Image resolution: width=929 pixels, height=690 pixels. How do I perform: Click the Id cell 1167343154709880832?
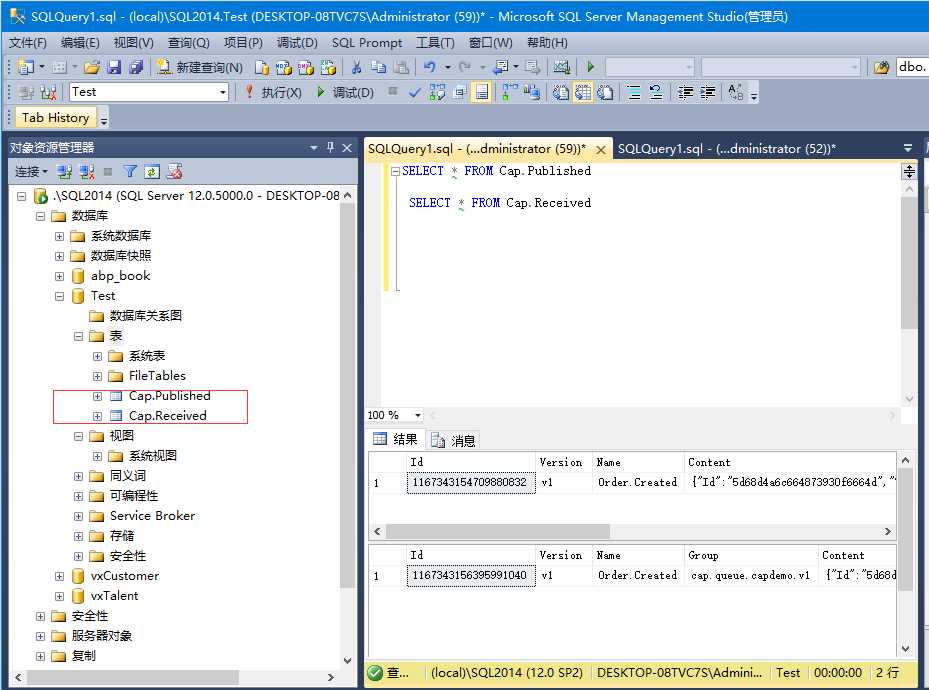(470, 482)
